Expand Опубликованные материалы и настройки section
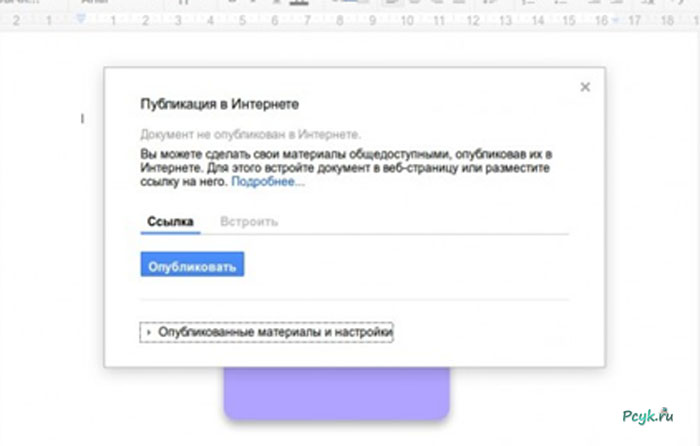The height and width of the screenshot is (446, 700). [x=267, y=332]
